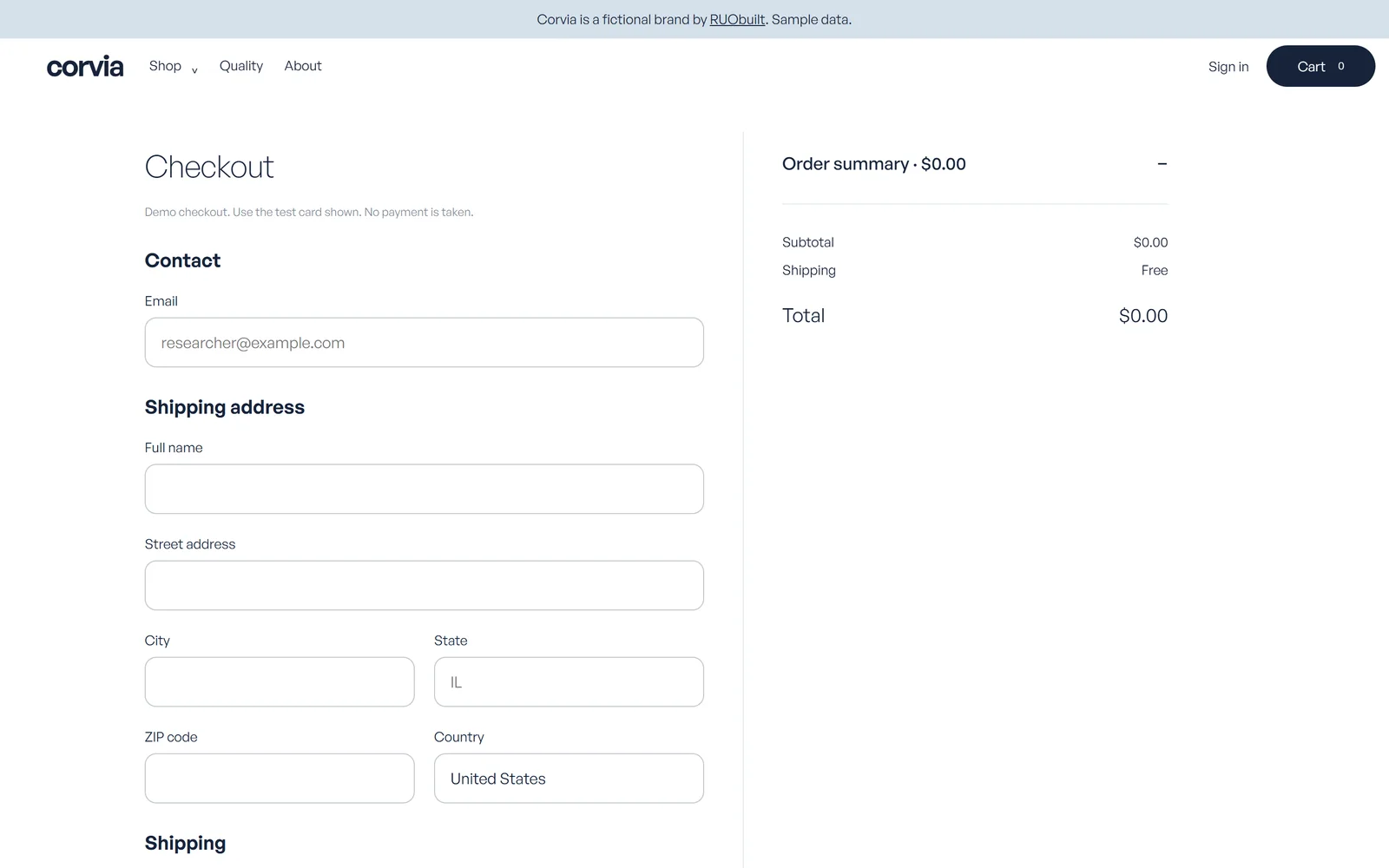This screenshot has width=1389, height=868.
Task: Click the City input field
Action: pos(280,682)
